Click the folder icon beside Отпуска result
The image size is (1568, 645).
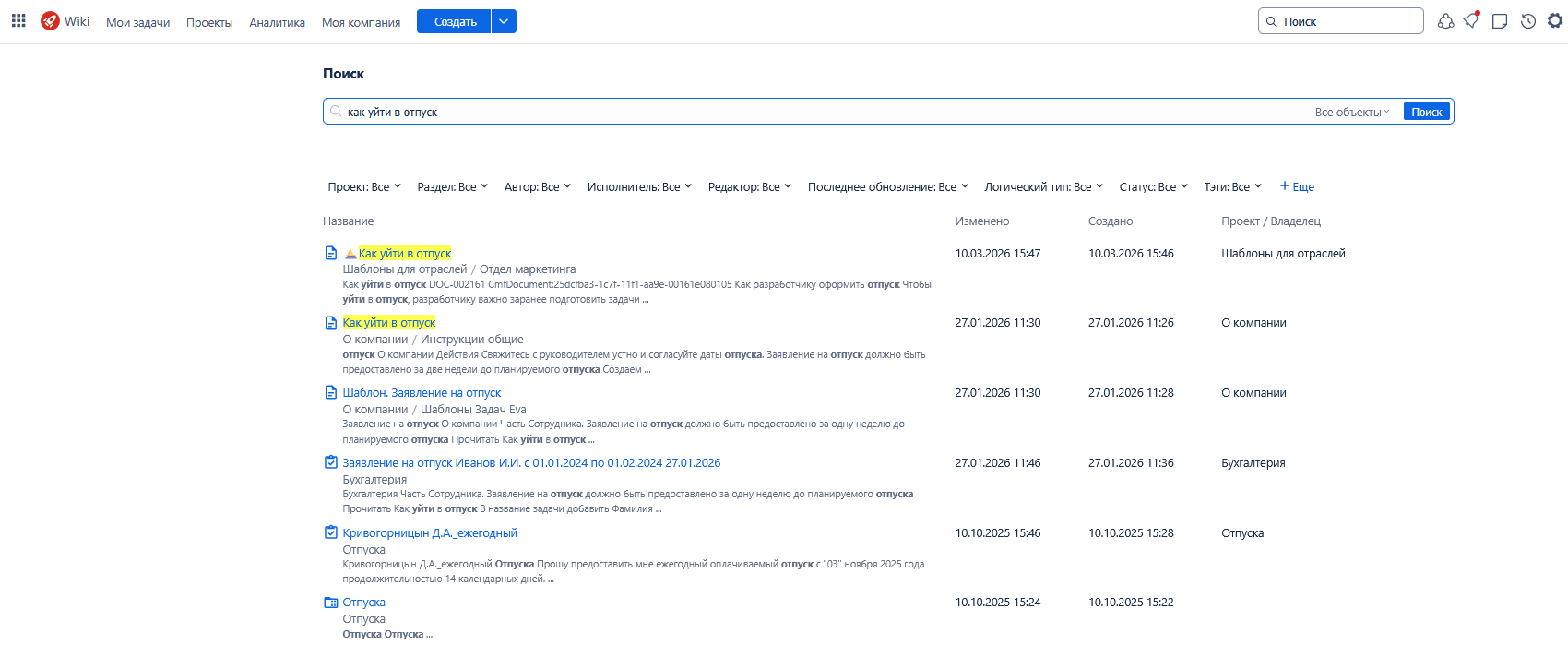click(x=331, y=603)
